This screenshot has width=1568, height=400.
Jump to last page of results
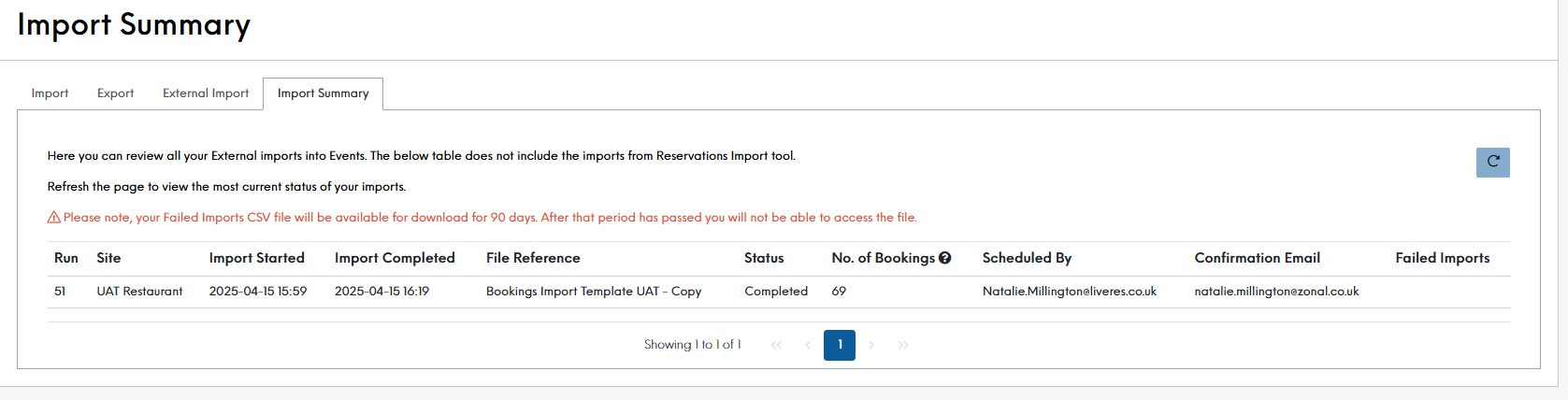tap(903, 345)
